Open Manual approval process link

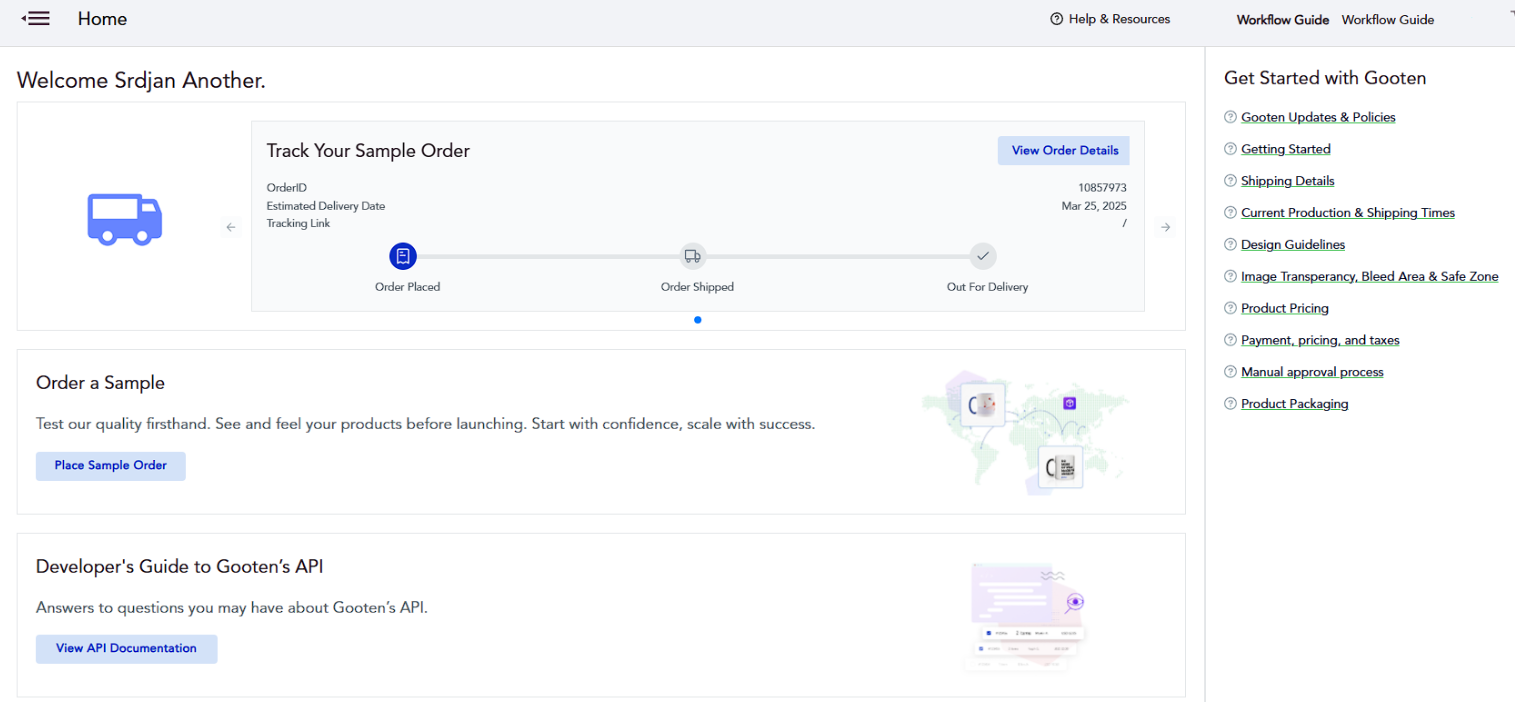(x=1312, y=372)
